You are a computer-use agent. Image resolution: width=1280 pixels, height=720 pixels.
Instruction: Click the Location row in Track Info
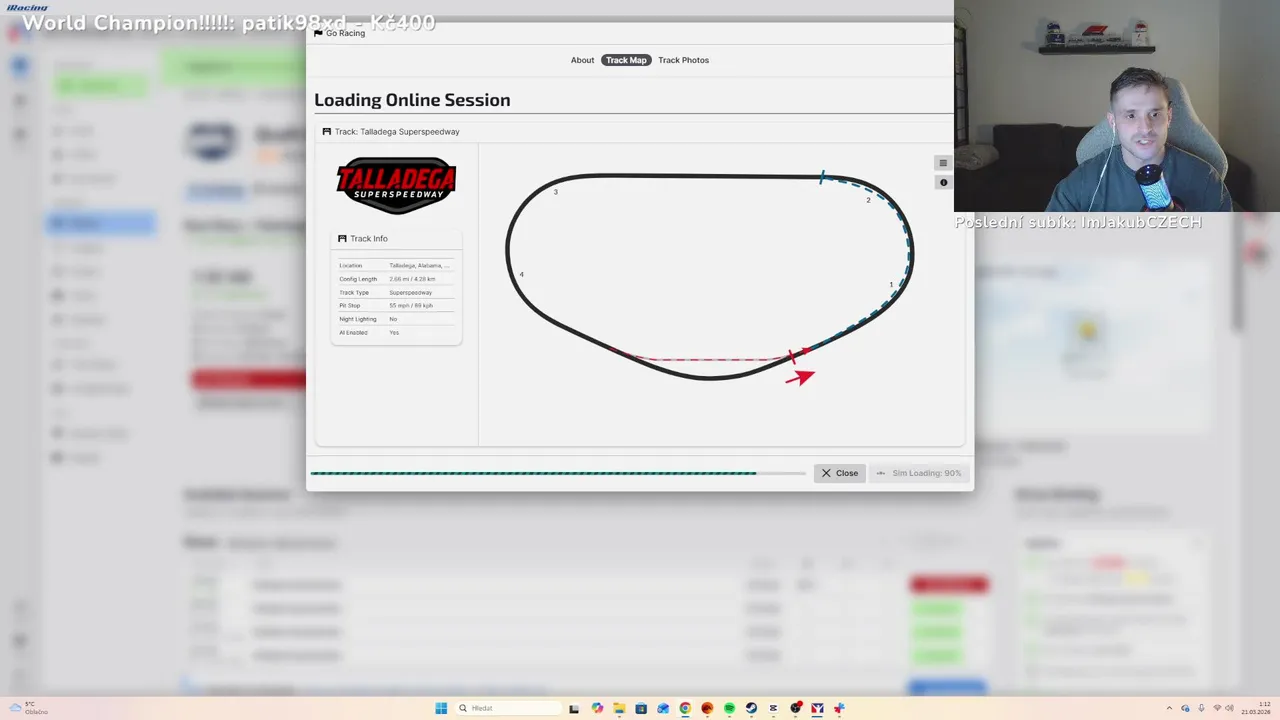396,266
